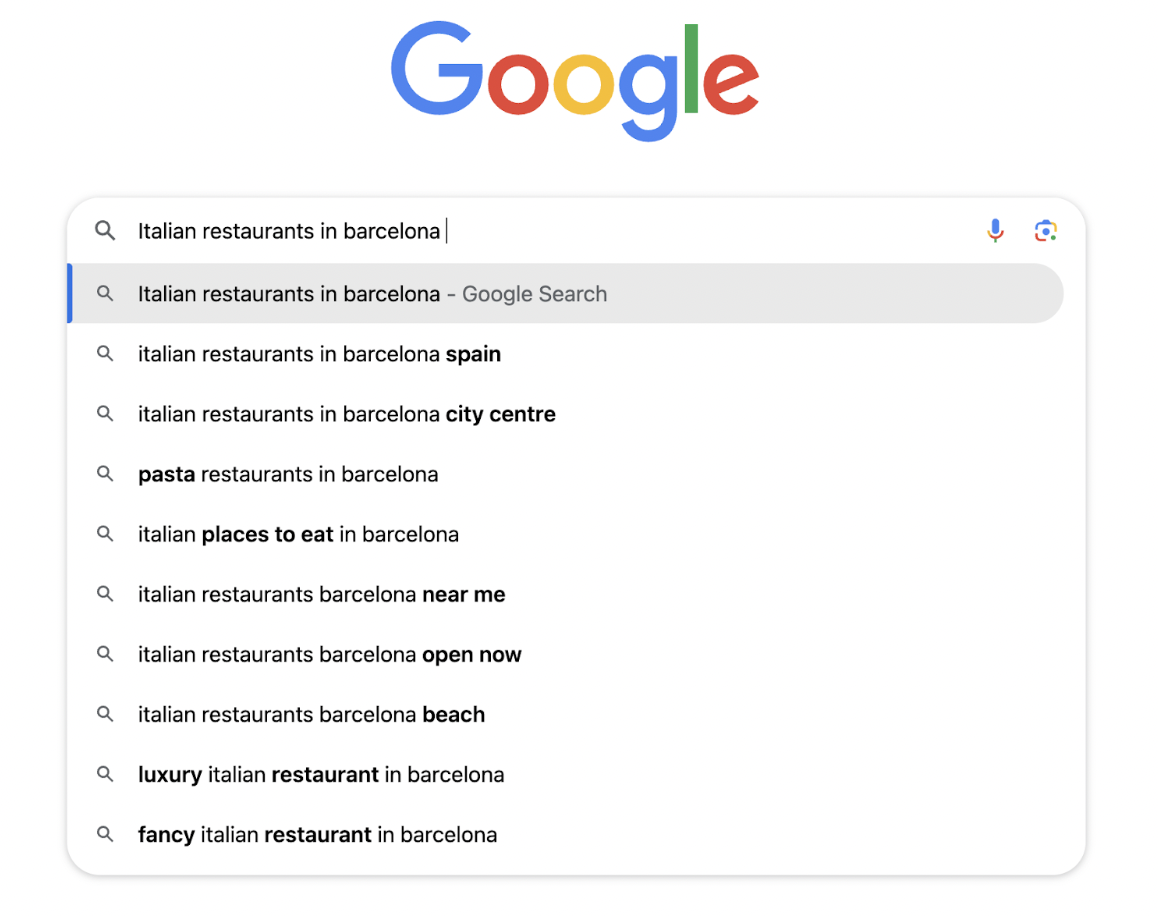This screenshot has width=1158, height=916.
Task: Pick 'italian places to eat in barcelona'
Action: click(x=298, y=534)
